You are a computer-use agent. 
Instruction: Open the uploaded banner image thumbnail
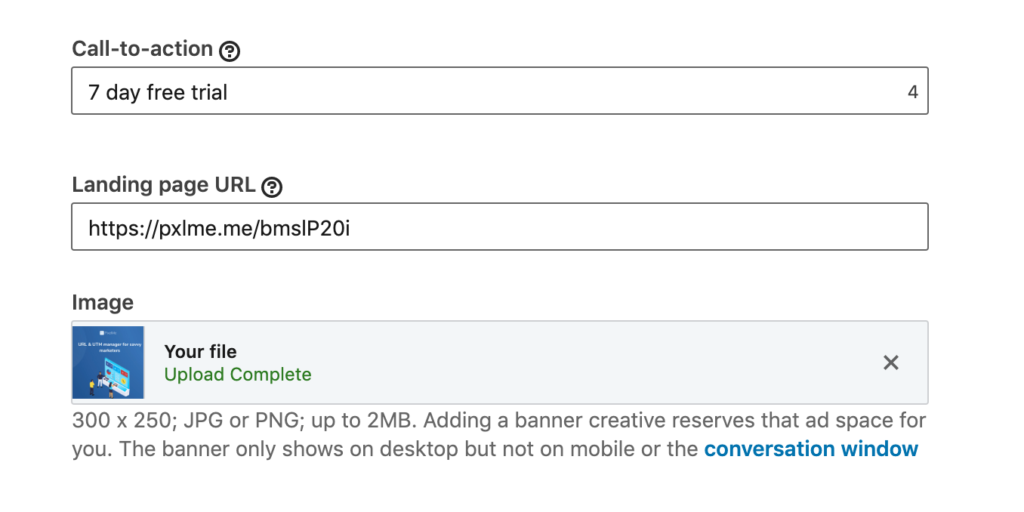click(108, 362)
